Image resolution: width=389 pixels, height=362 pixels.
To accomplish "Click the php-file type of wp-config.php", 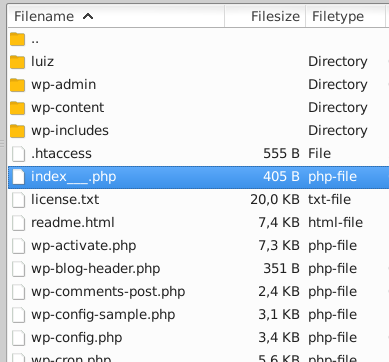I will tap(332, 338).
